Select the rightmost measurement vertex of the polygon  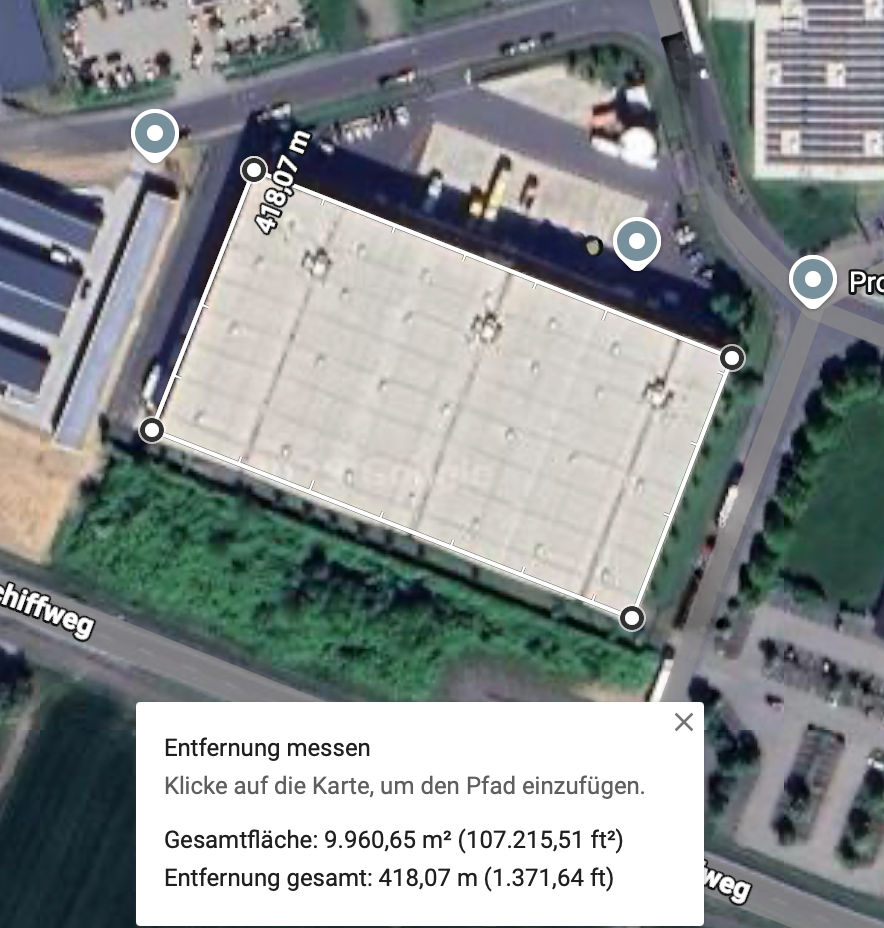733,358
